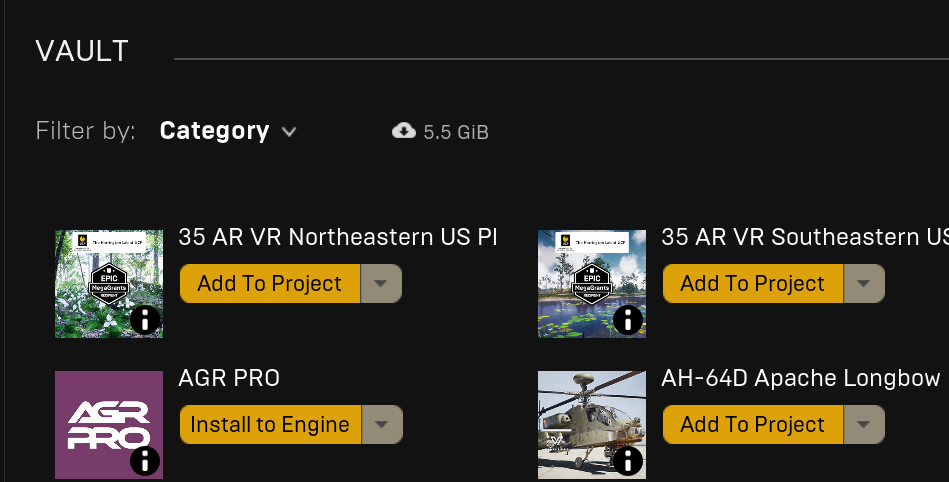Select the Apache helicopter thumbnail
The width and height of the screenshot is (949, 482).
pos(592,424)
